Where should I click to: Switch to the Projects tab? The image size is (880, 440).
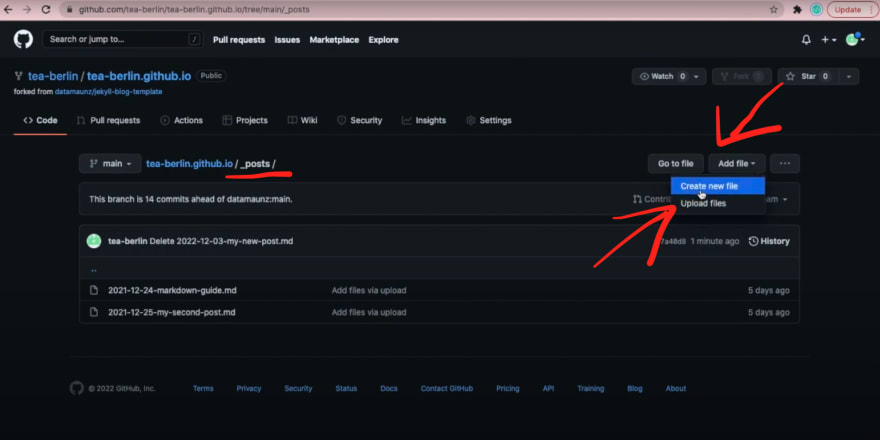(245, 120)
